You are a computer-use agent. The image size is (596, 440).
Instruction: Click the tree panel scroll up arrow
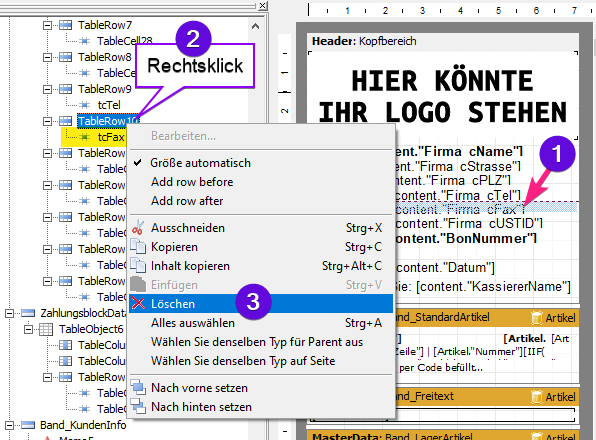coord(255,26)
